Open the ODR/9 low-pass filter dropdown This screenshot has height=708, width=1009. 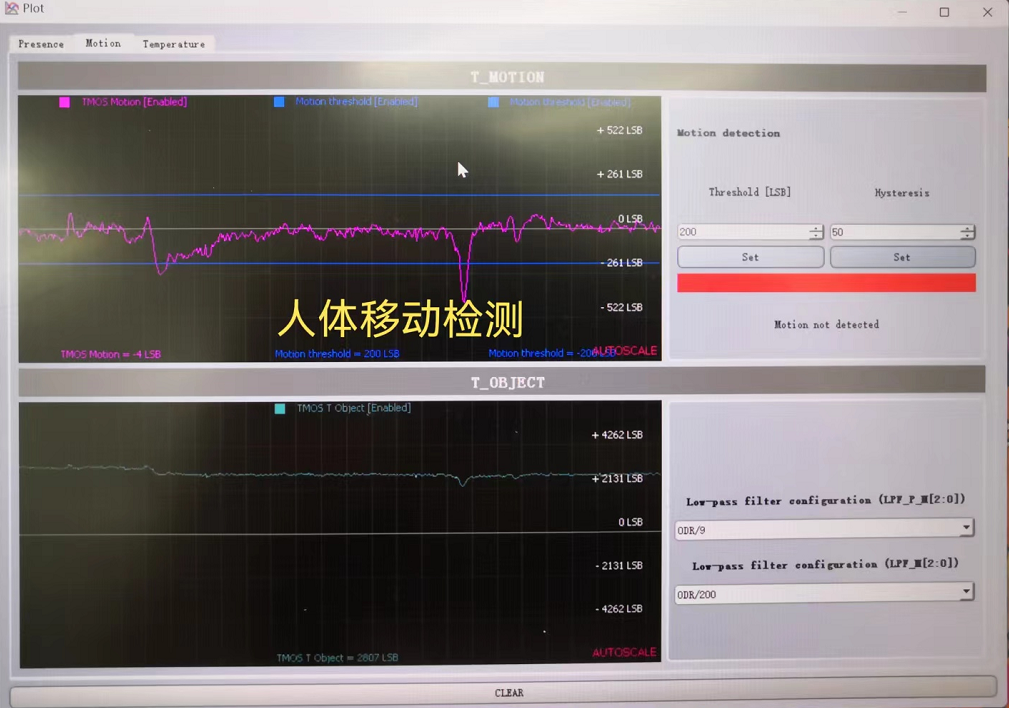pos(966,527)
